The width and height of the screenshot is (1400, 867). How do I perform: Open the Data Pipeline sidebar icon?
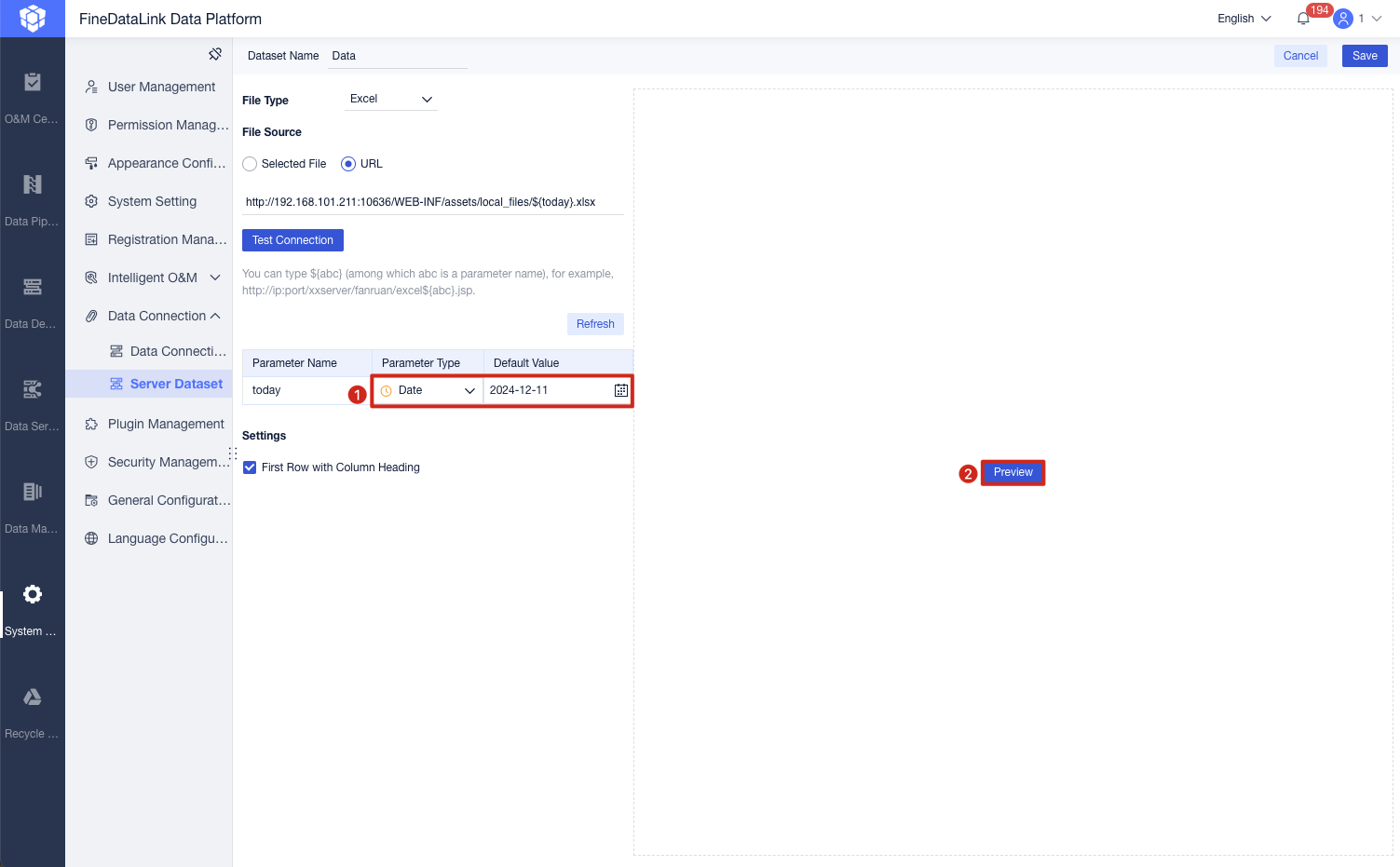coord(33,184)
